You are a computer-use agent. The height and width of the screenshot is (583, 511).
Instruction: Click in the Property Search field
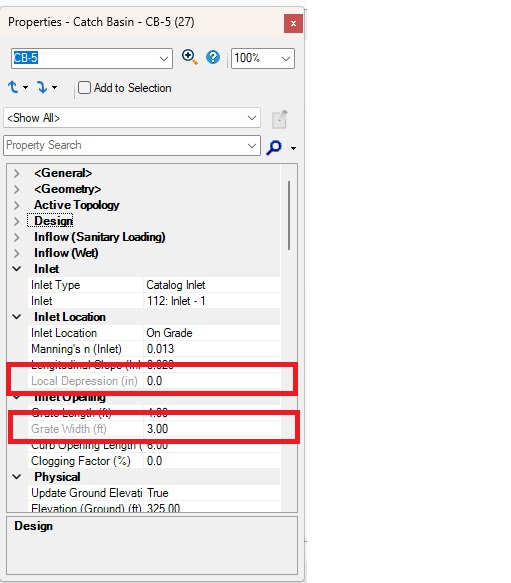coord(125,145)
